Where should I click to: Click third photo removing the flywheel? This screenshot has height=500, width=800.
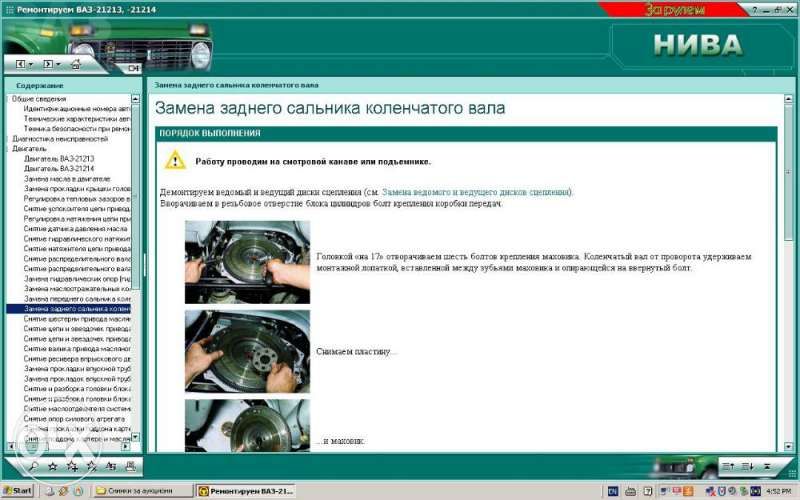[247, 426]
